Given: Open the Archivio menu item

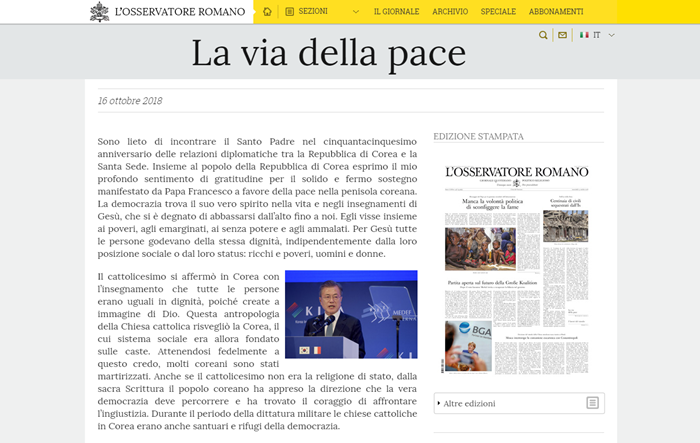Looking at the screenshot, I should coord(450,12).
